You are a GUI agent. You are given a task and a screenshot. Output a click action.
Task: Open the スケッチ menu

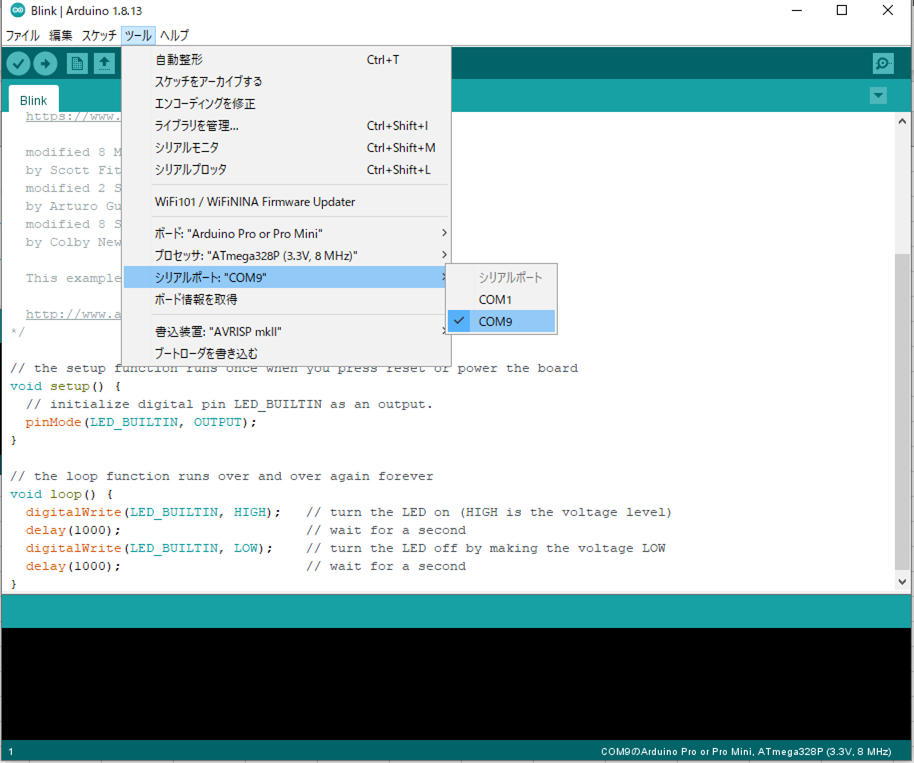click(99, 36)
